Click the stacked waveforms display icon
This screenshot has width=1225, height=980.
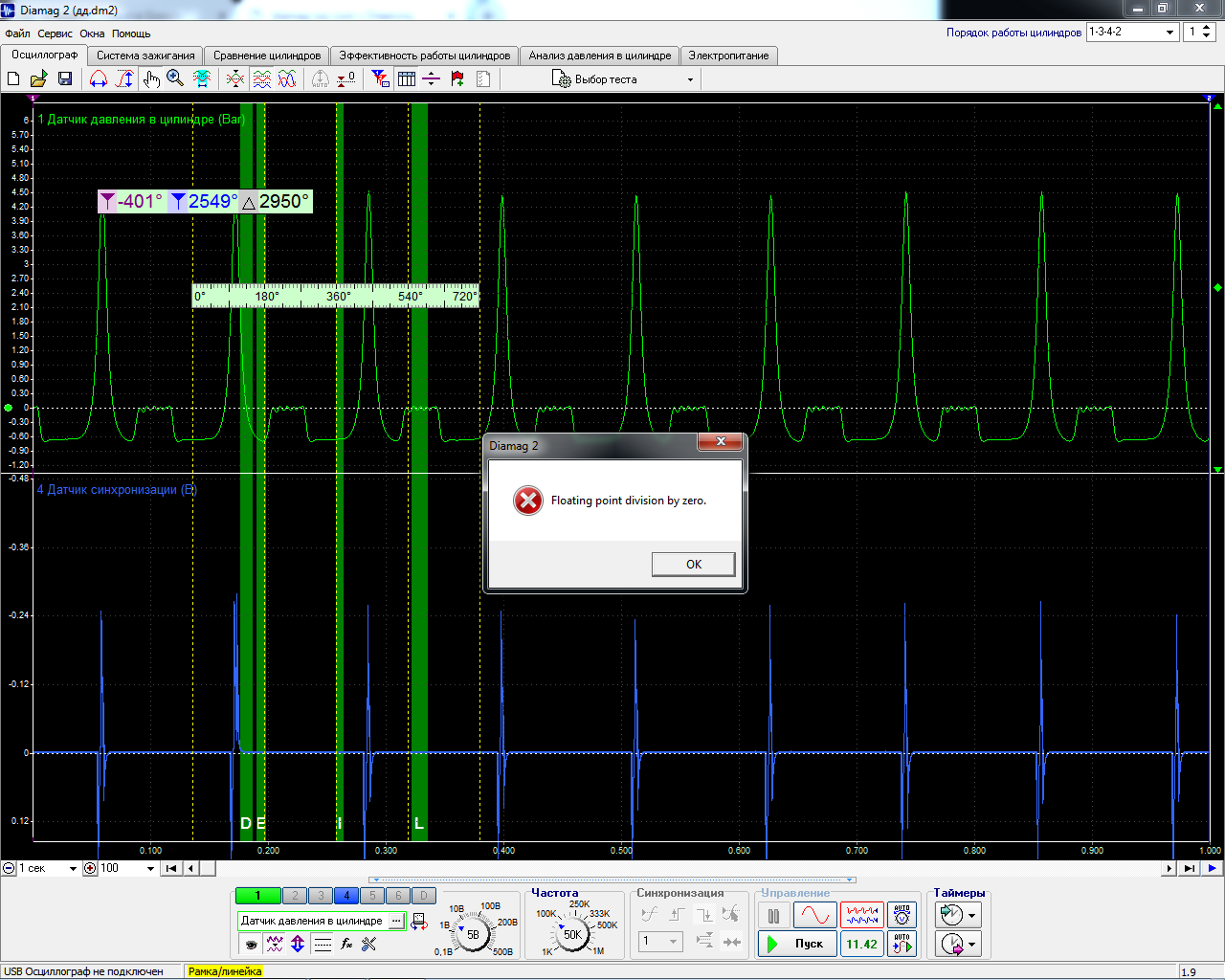click(261, 78)
